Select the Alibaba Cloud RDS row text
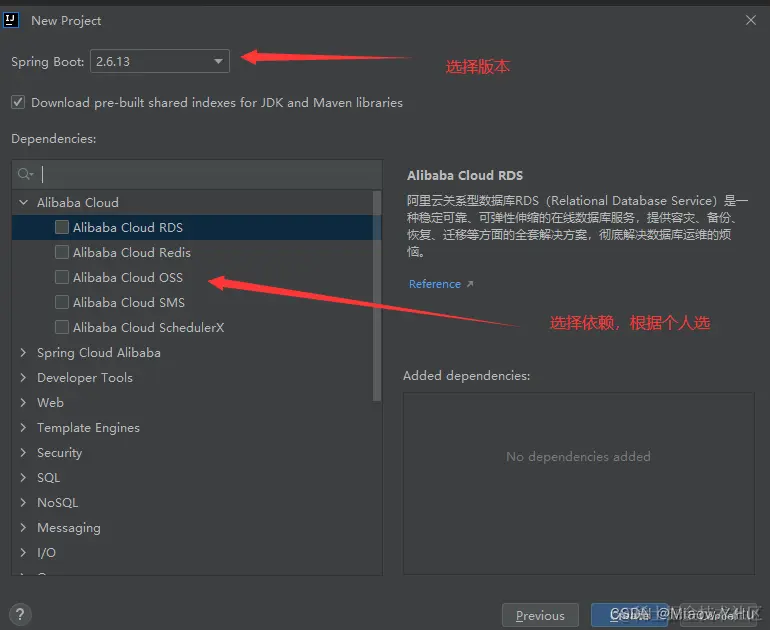The image size is (770, 630). 128,227
